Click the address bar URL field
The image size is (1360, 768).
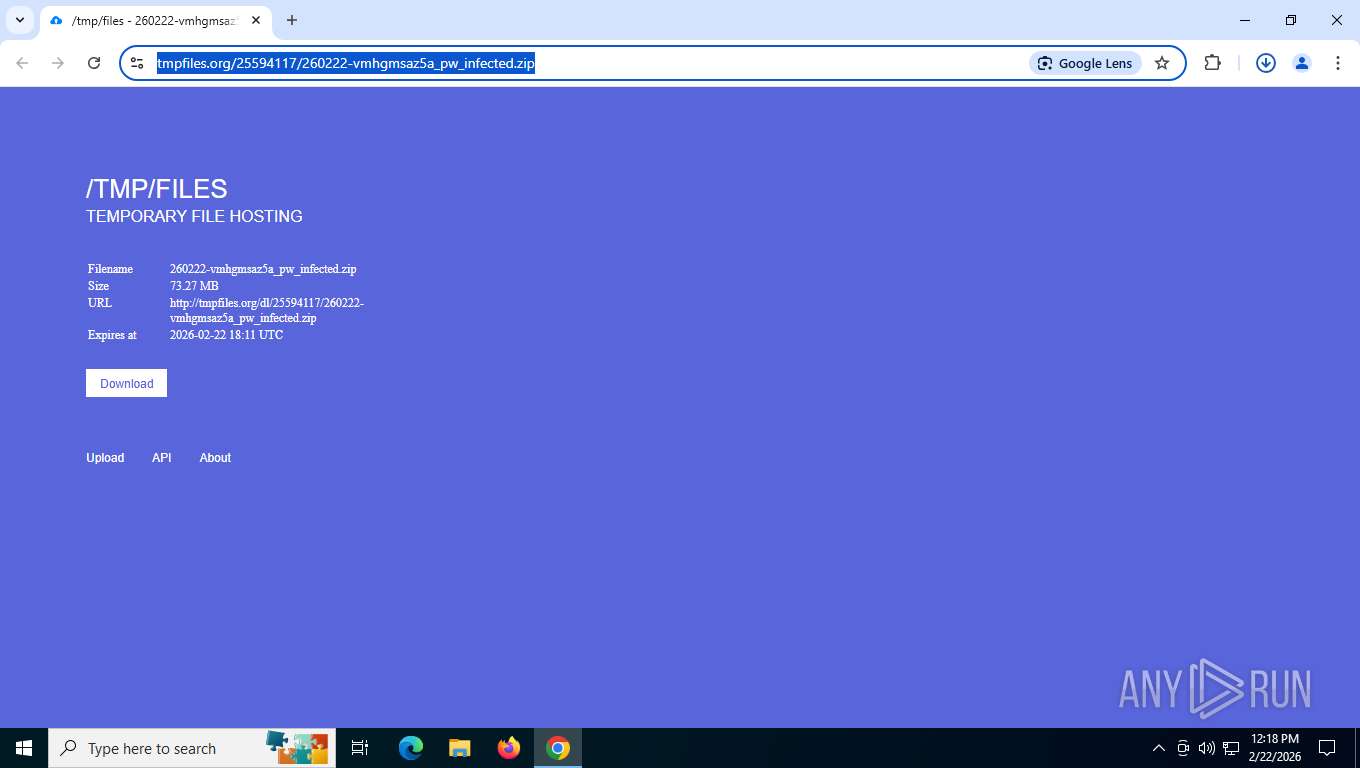coord(590,63)
